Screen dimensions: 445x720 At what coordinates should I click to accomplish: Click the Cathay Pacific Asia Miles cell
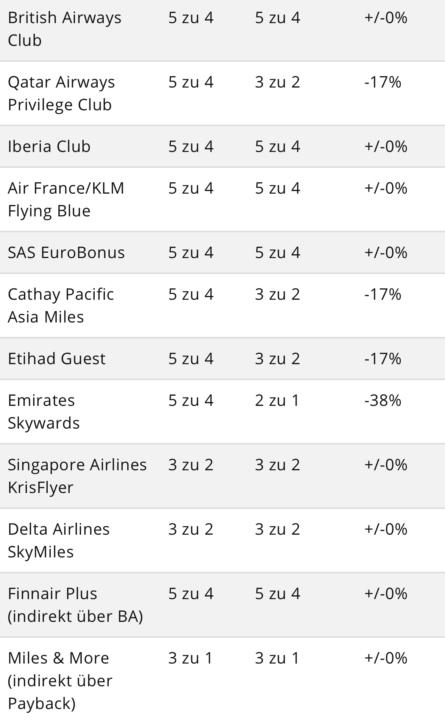(x=61, y=305)
